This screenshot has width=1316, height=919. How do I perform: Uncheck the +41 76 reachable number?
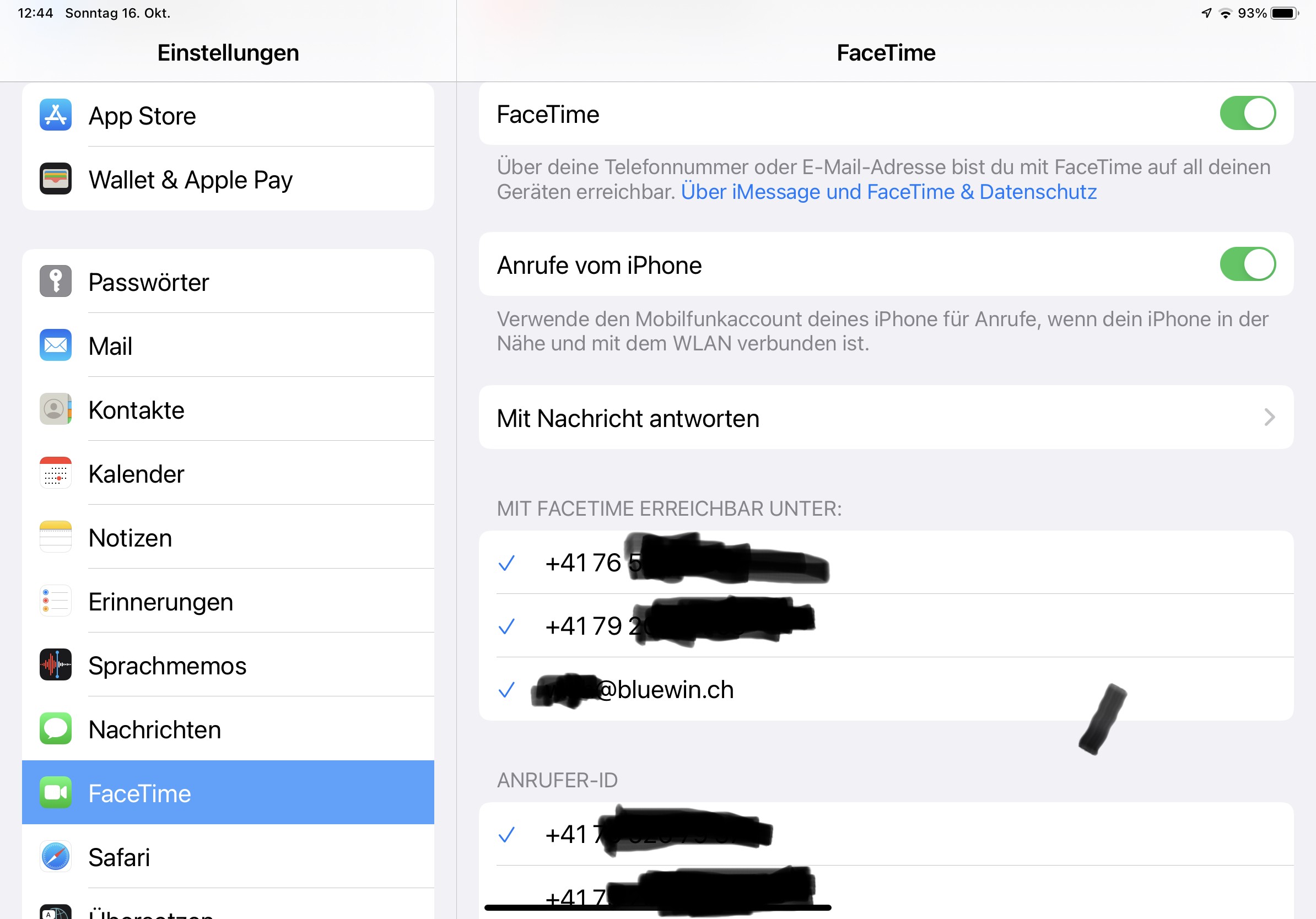click(x=506, y=563)
